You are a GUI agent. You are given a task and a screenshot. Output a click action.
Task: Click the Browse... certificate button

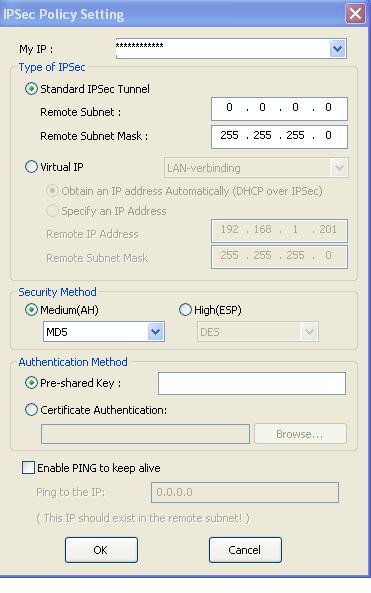(300, 434)
